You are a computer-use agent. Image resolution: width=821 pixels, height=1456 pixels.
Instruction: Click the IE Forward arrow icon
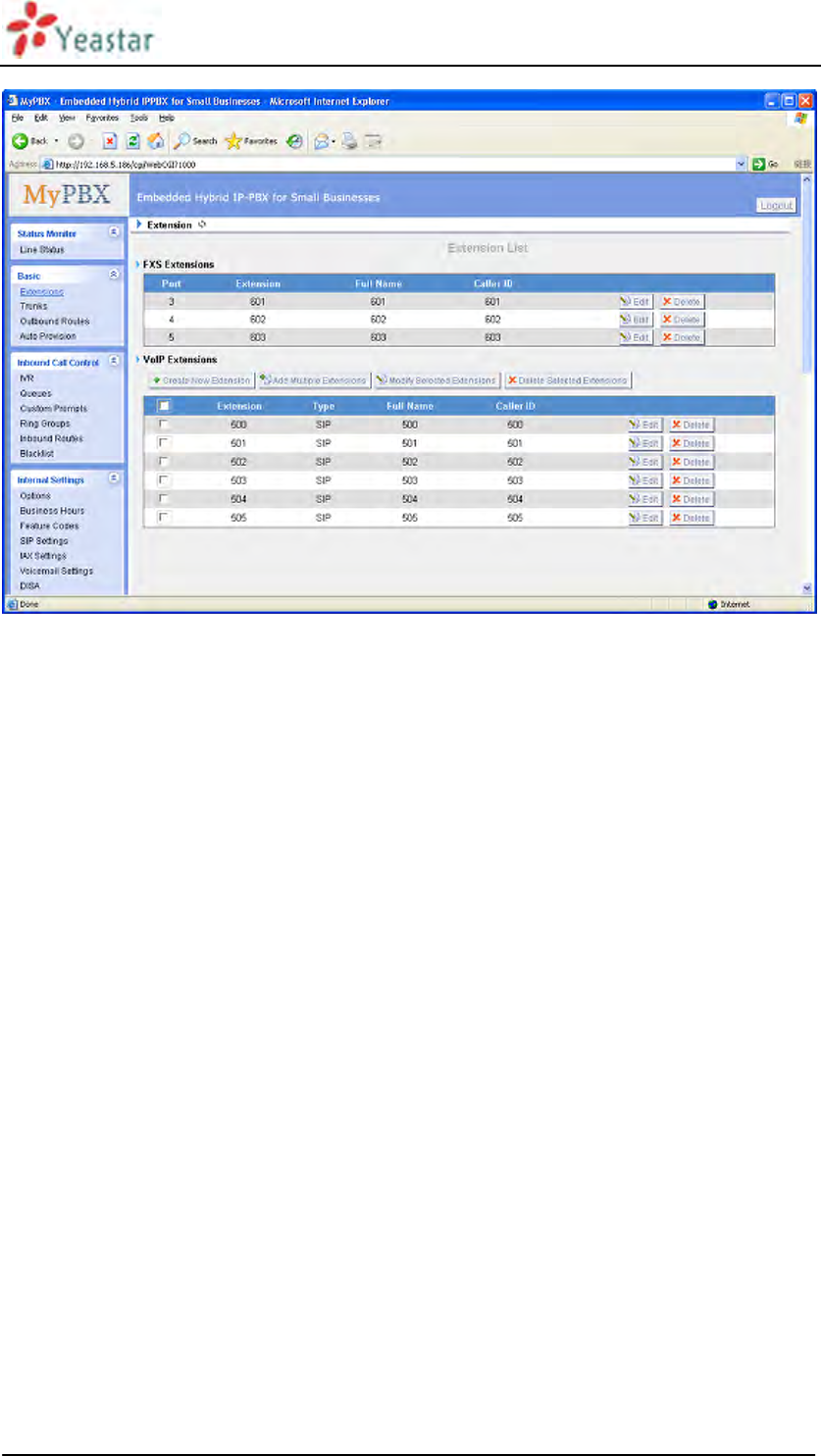click(x=75, y=141)
